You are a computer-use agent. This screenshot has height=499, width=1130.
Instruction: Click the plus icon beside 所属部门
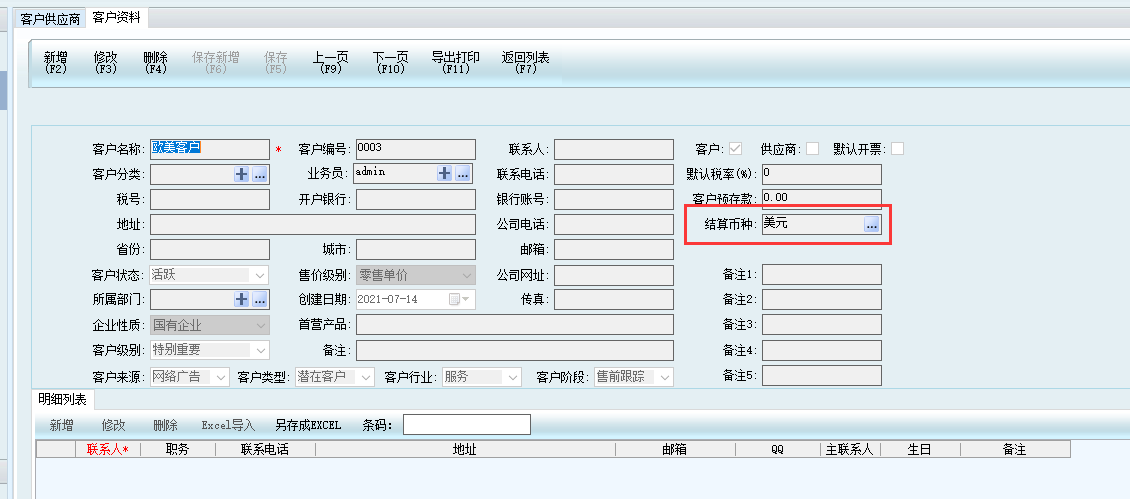click(242, 299)
